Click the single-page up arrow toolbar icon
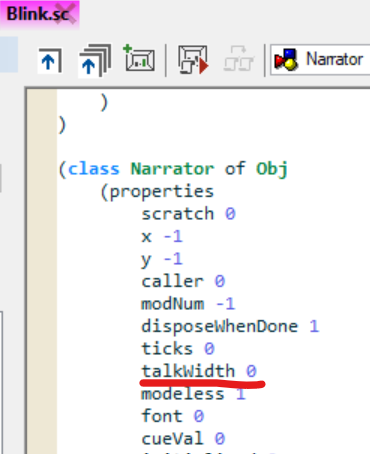Screen dimensions: 370x454 [50, 61]
